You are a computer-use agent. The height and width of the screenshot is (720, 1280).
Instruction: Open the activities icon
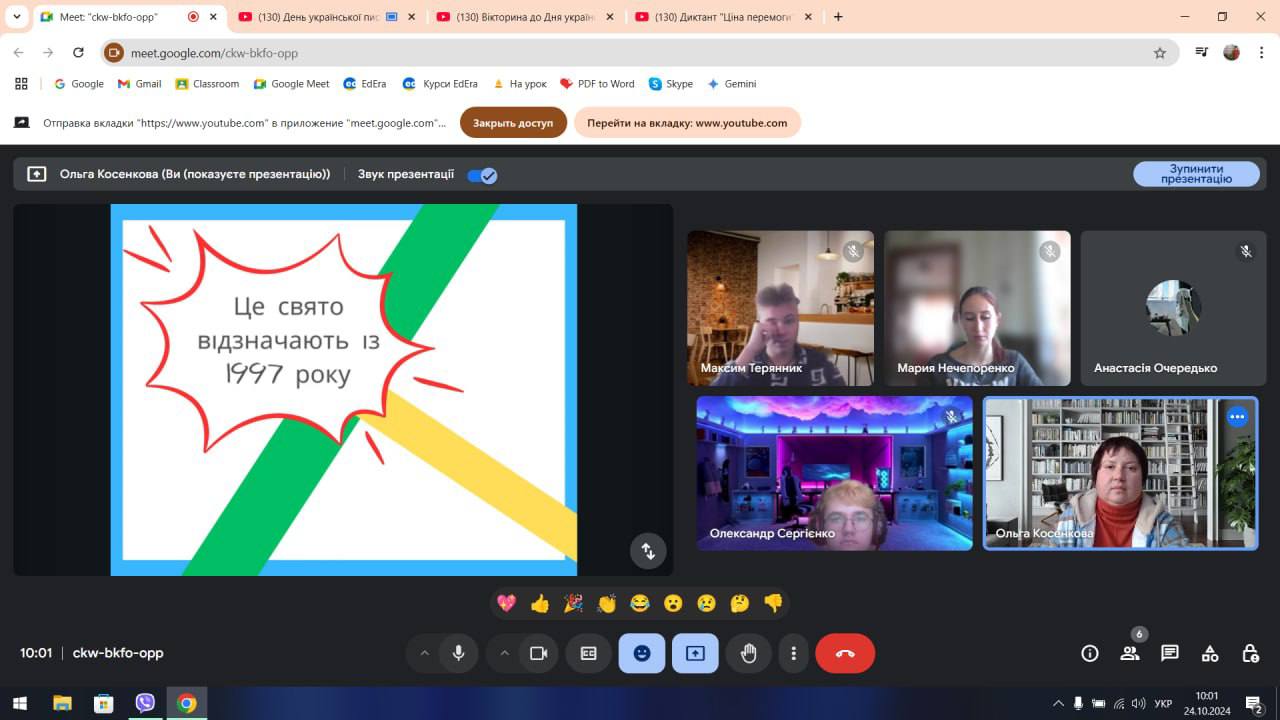pos(1210,653)
